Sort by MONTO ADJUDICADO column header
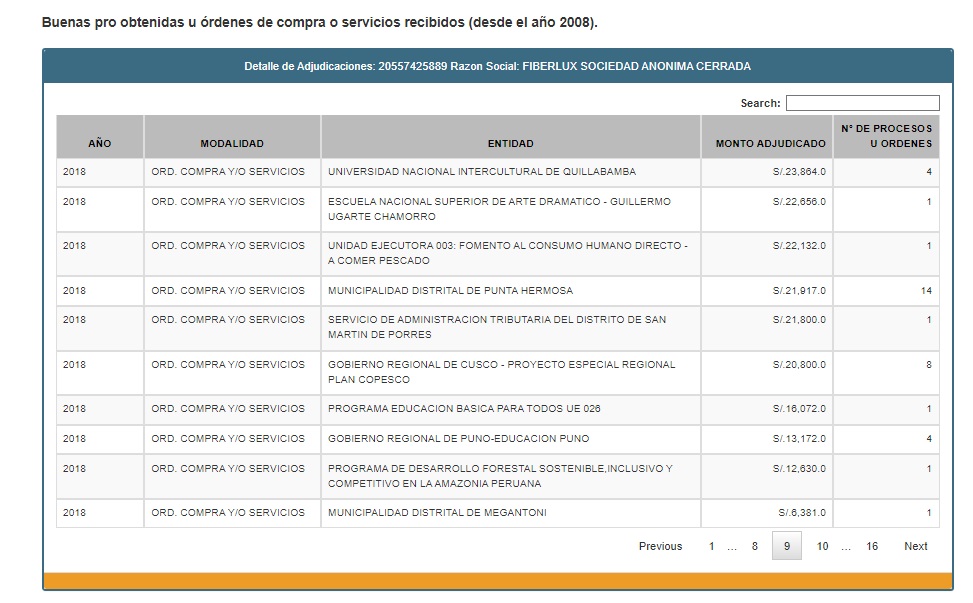973x603 pixels. pyautogui.click(x=770, y=144)
